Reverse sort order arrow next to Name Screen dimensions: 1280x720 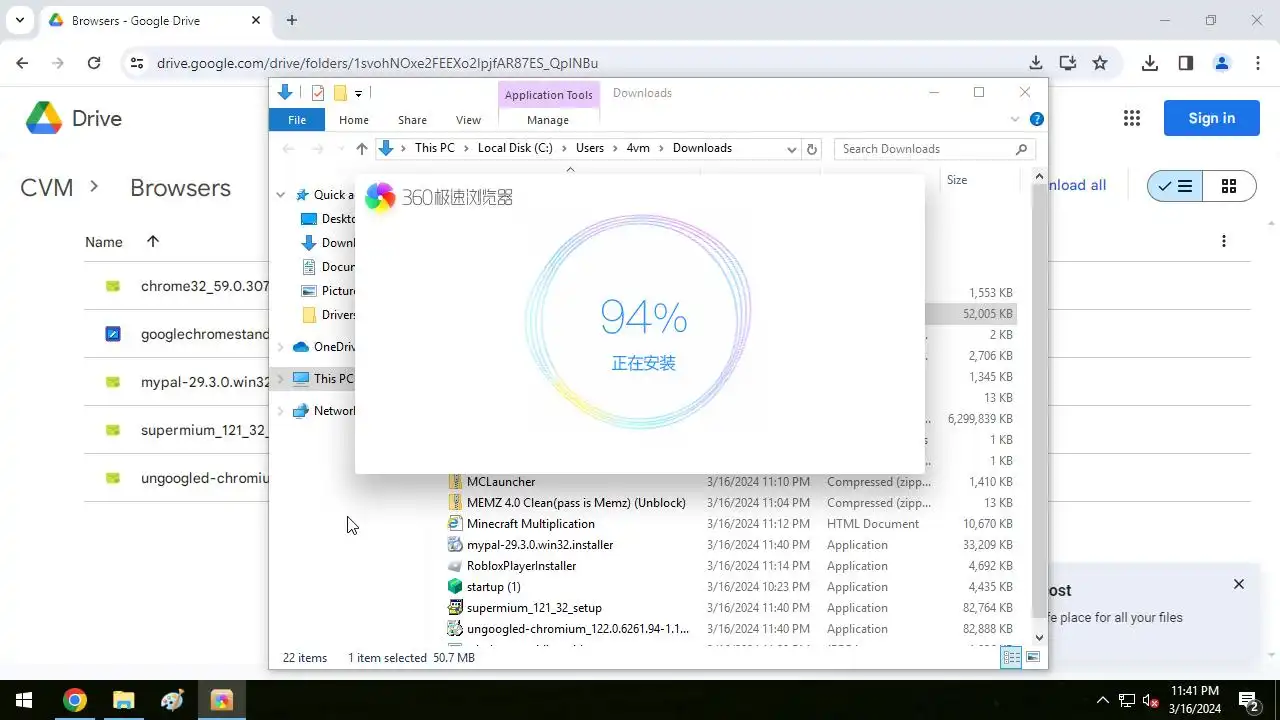tap(153, 241)
